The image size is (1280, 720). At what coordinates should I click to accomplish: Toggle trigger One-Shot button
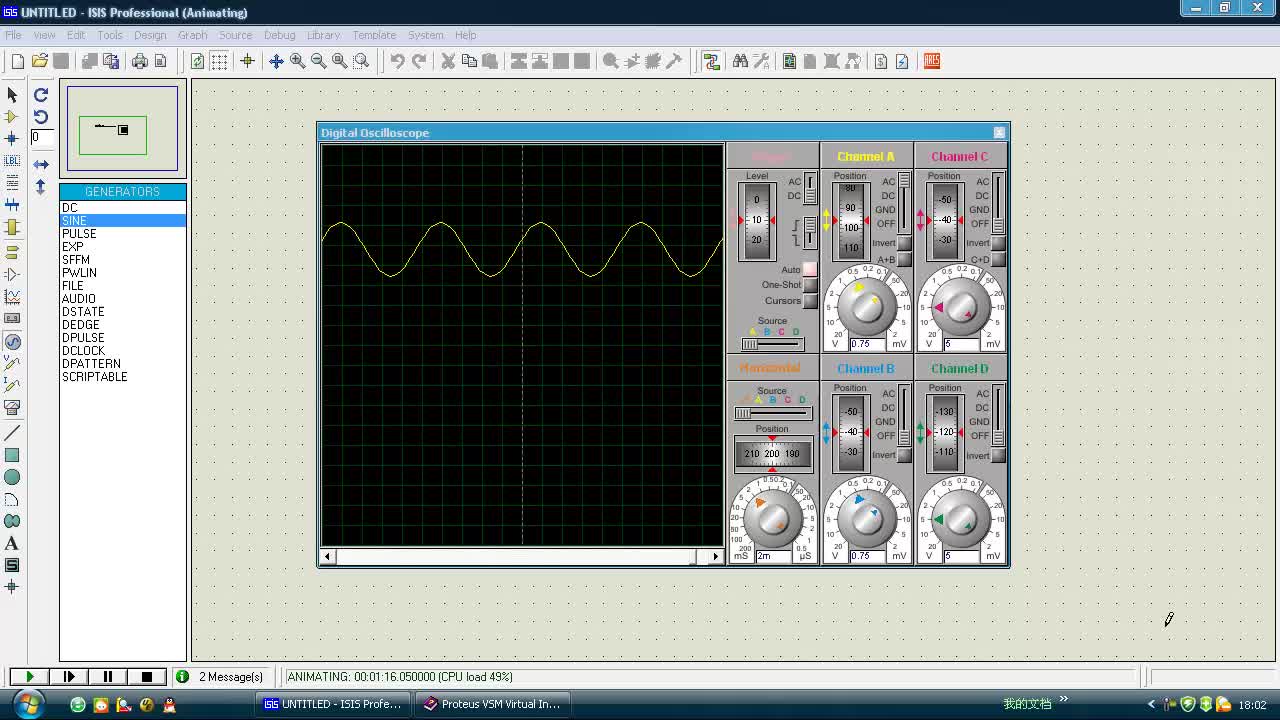(x=810, y=285)
